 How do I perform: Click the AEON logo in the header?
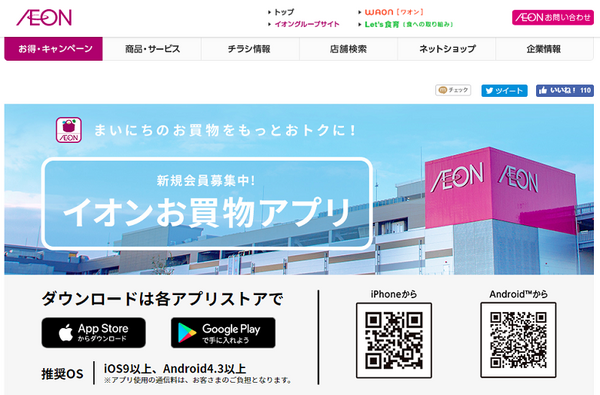pos(44,18)
